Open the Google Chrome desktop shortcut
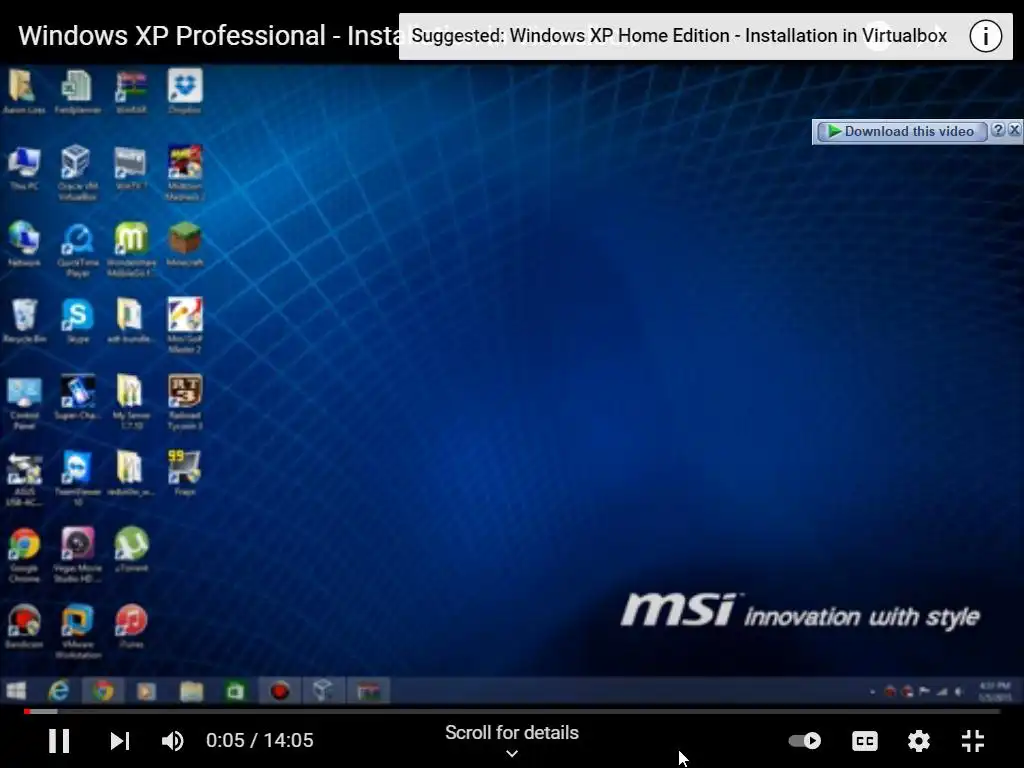The height and width of the screenshot is (768, 1024). point(24,554)
